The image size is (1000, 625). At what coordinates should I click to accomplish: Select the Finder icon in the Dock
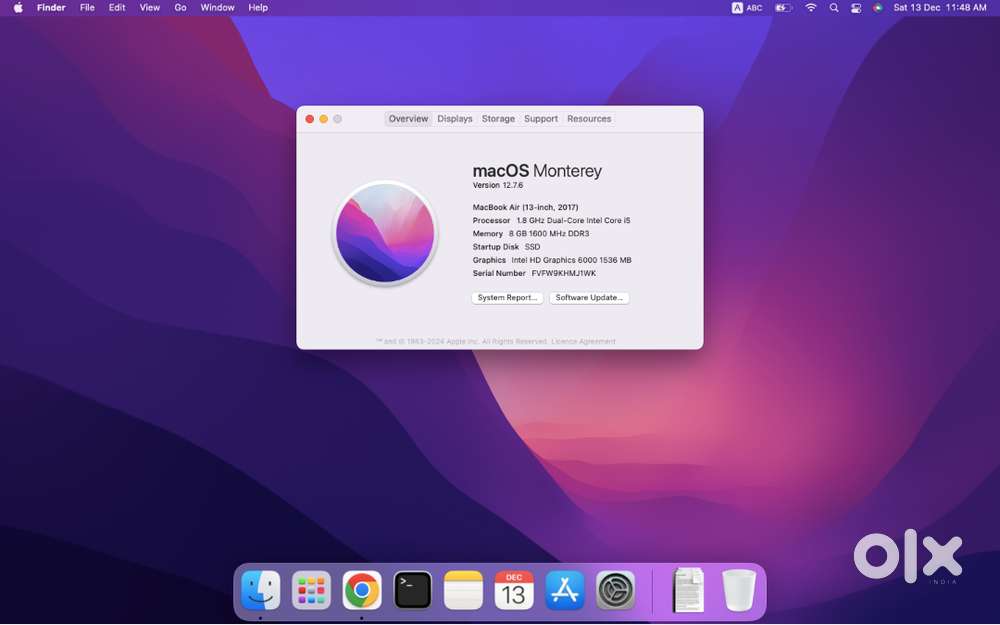coord(259,590)
